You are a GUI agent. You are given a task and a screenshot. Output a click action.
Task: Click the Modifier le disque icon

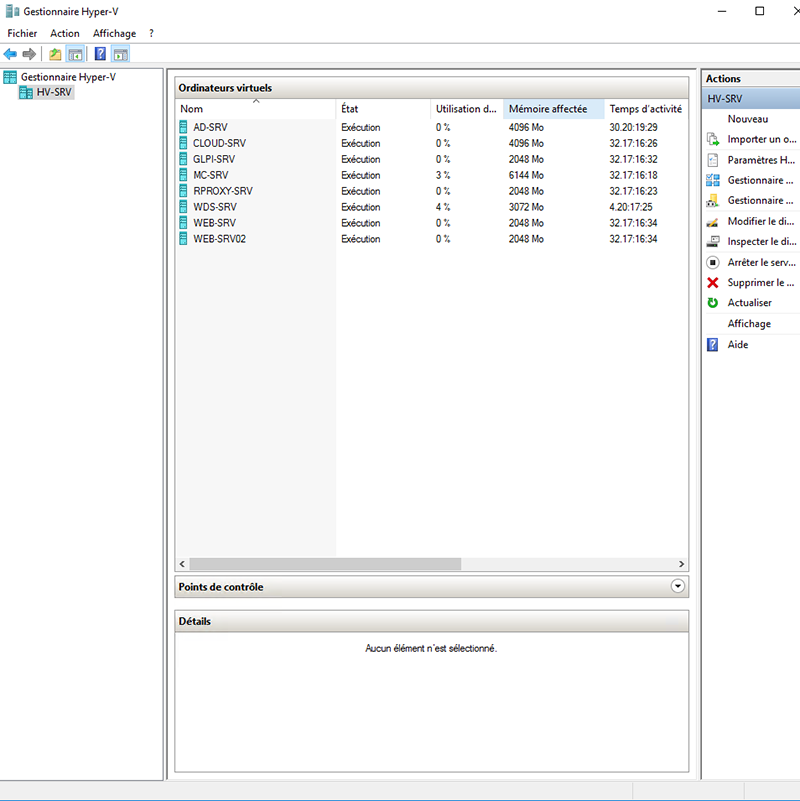(713, 222)
